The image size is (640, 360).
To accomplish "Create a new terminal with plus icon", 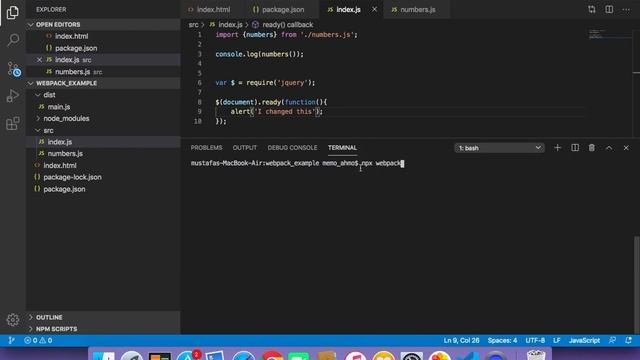I will point(557,148).
